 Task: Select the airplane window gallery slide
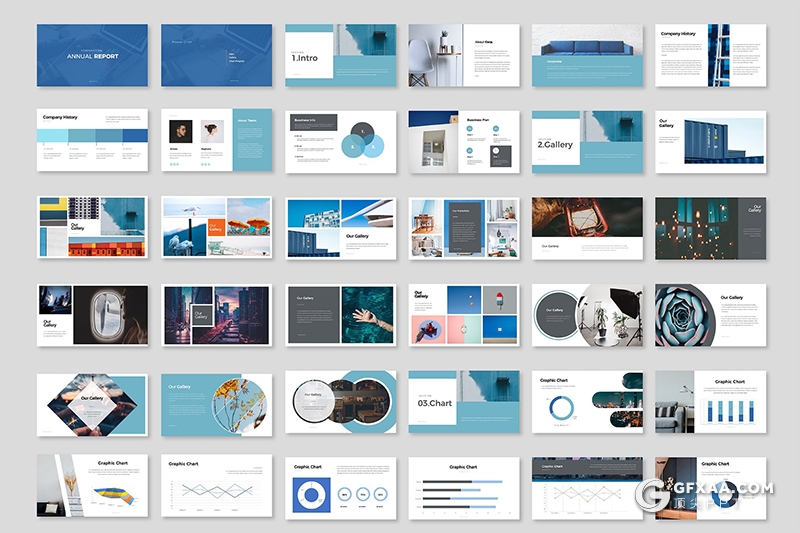tap(92, 315)
